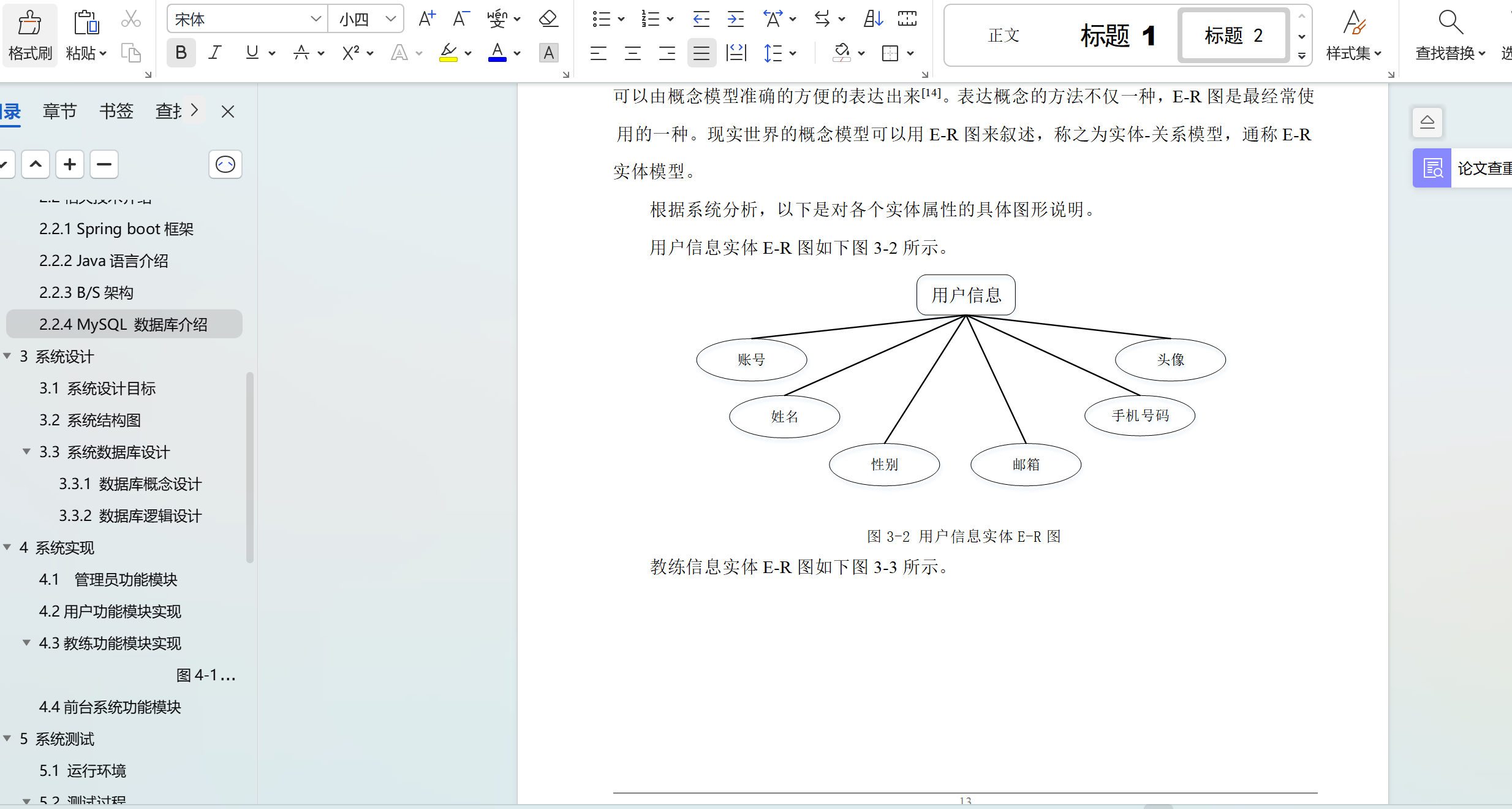
Task: Click the paragraph shading bucket icon
Action: [842, 53]
